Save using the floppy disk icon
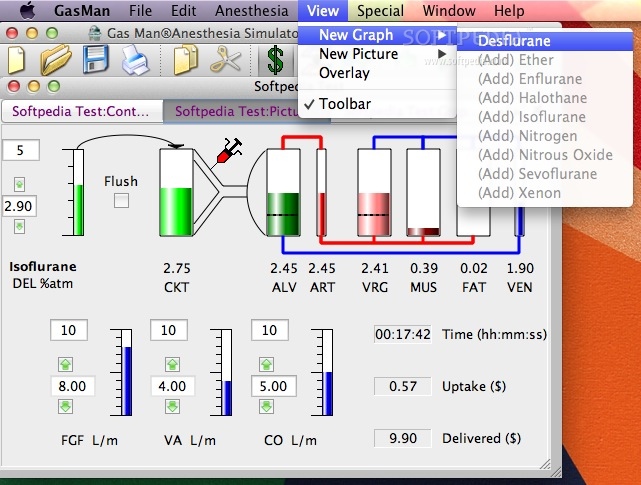641x485 pixels. pyautogui.click(x=96, y=60)
